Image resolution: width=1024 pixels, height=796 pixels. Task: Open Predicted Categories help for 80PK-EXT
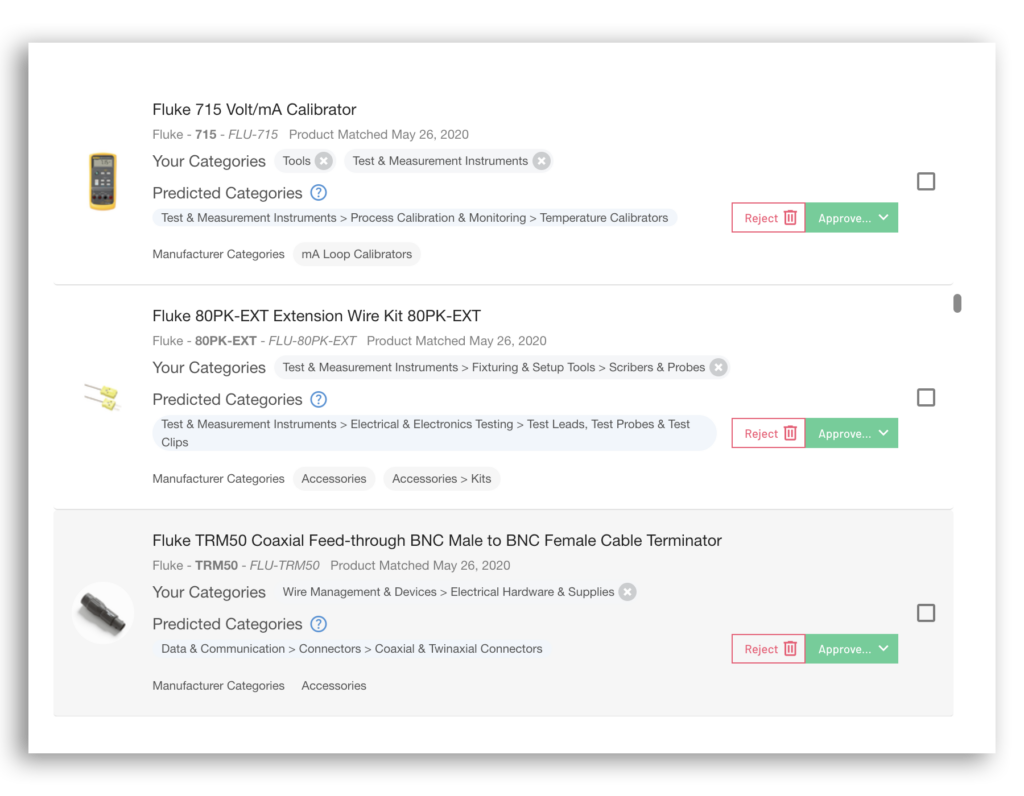click(318, 400)
